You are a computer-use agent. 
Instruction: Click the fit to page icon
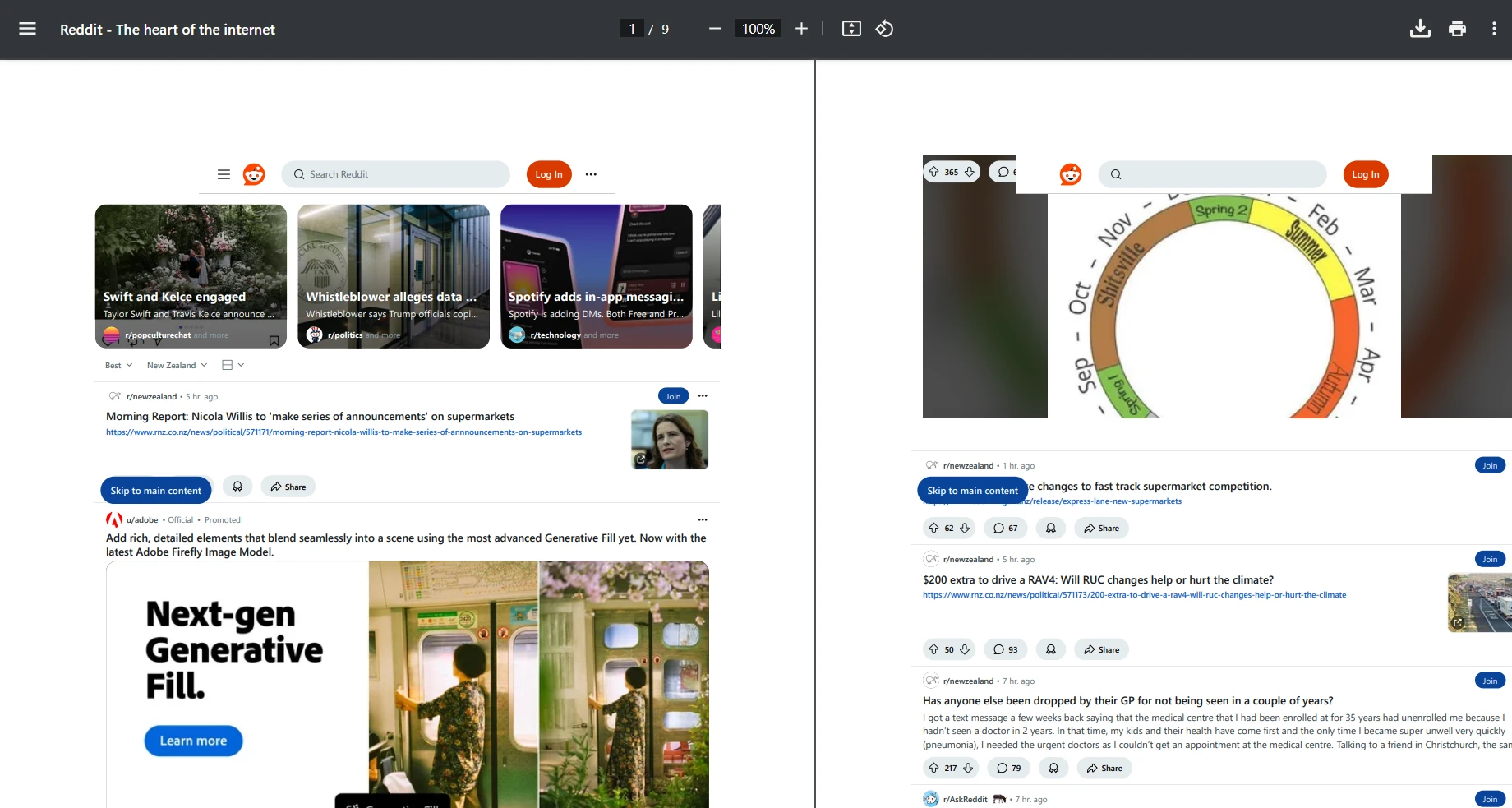click(x=851, y=29)
